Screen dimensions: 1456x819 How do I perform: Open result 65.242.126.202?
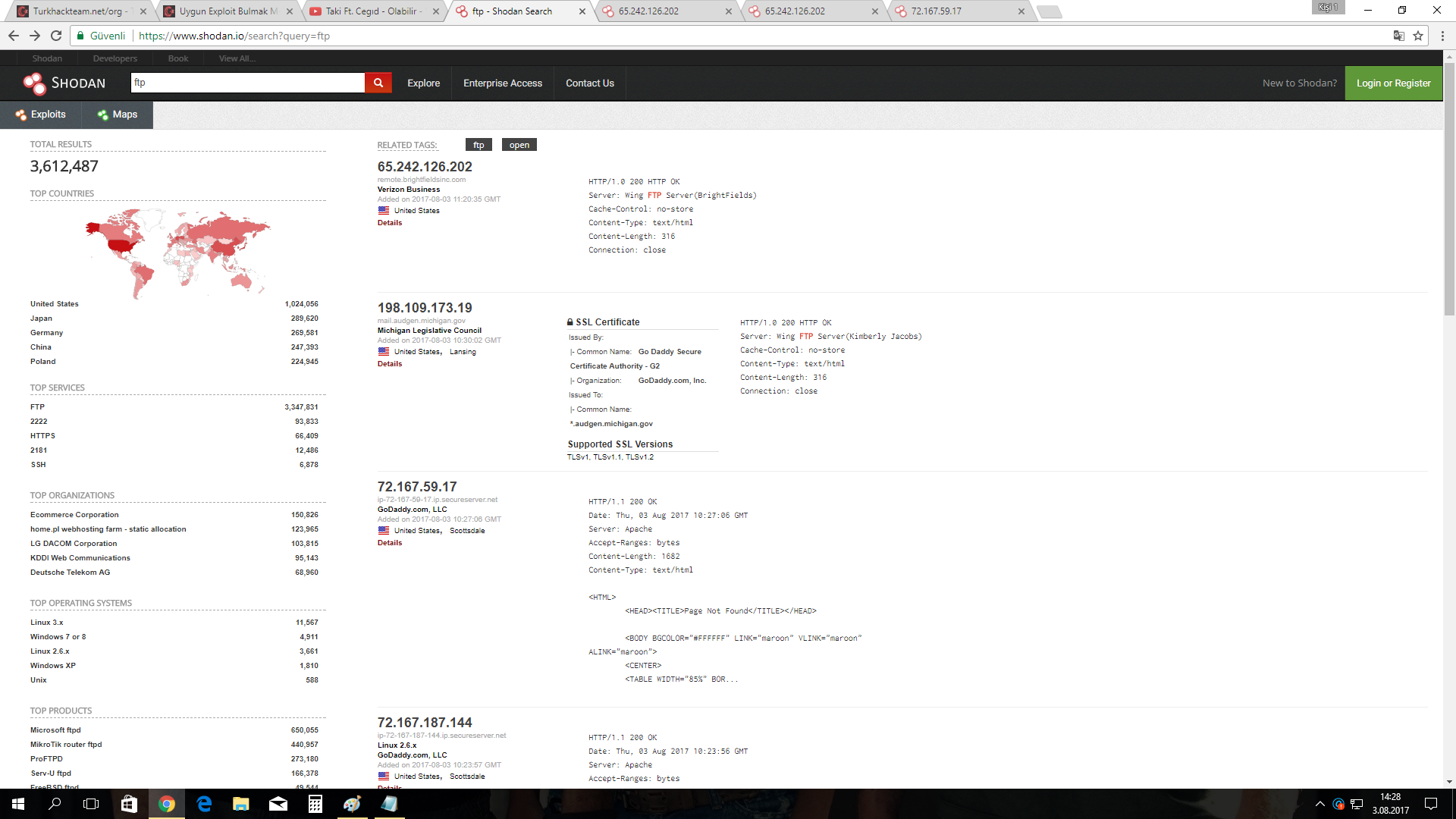425,167
